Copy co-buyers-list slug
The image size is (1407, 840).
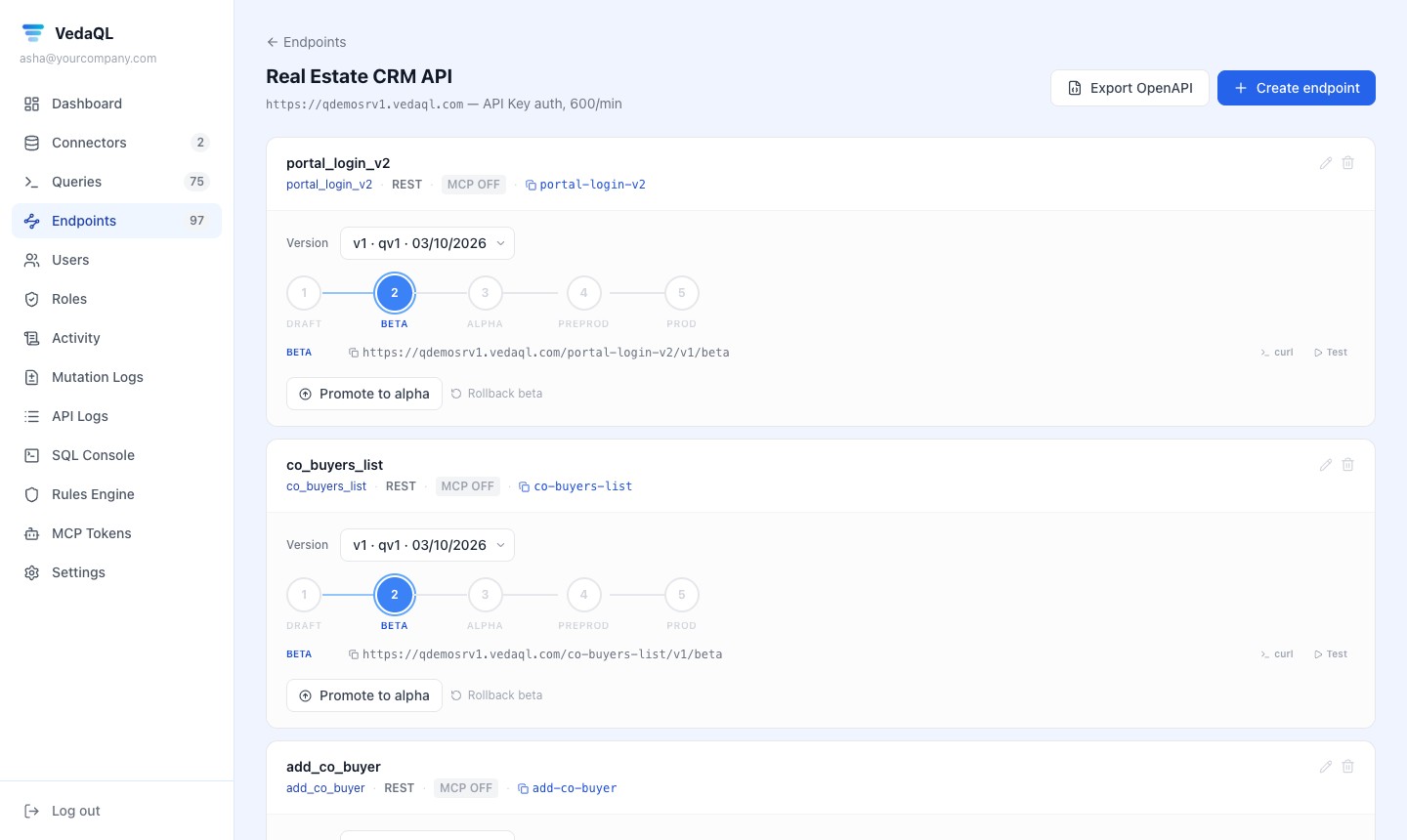[576, 486]
